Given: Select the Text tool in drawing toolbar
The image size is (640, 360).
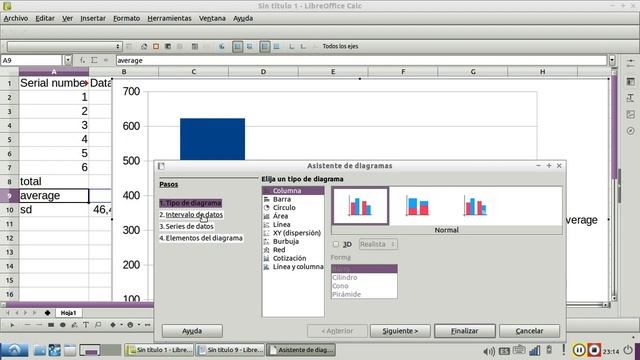Looking at the screenshot, I should pyautogui.click(x=86, y=325).
